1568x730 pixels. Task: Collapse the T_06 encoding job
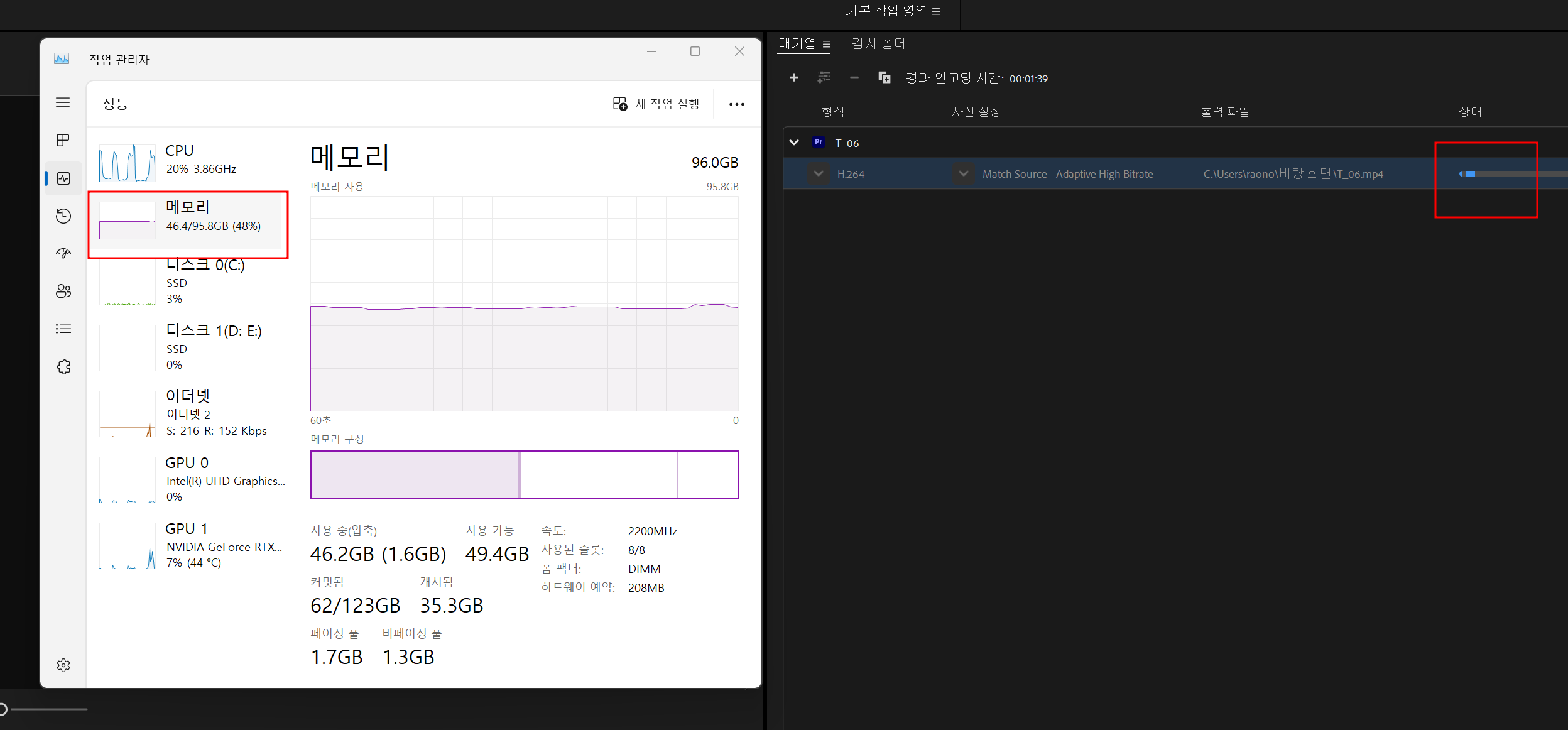[794, 143]
